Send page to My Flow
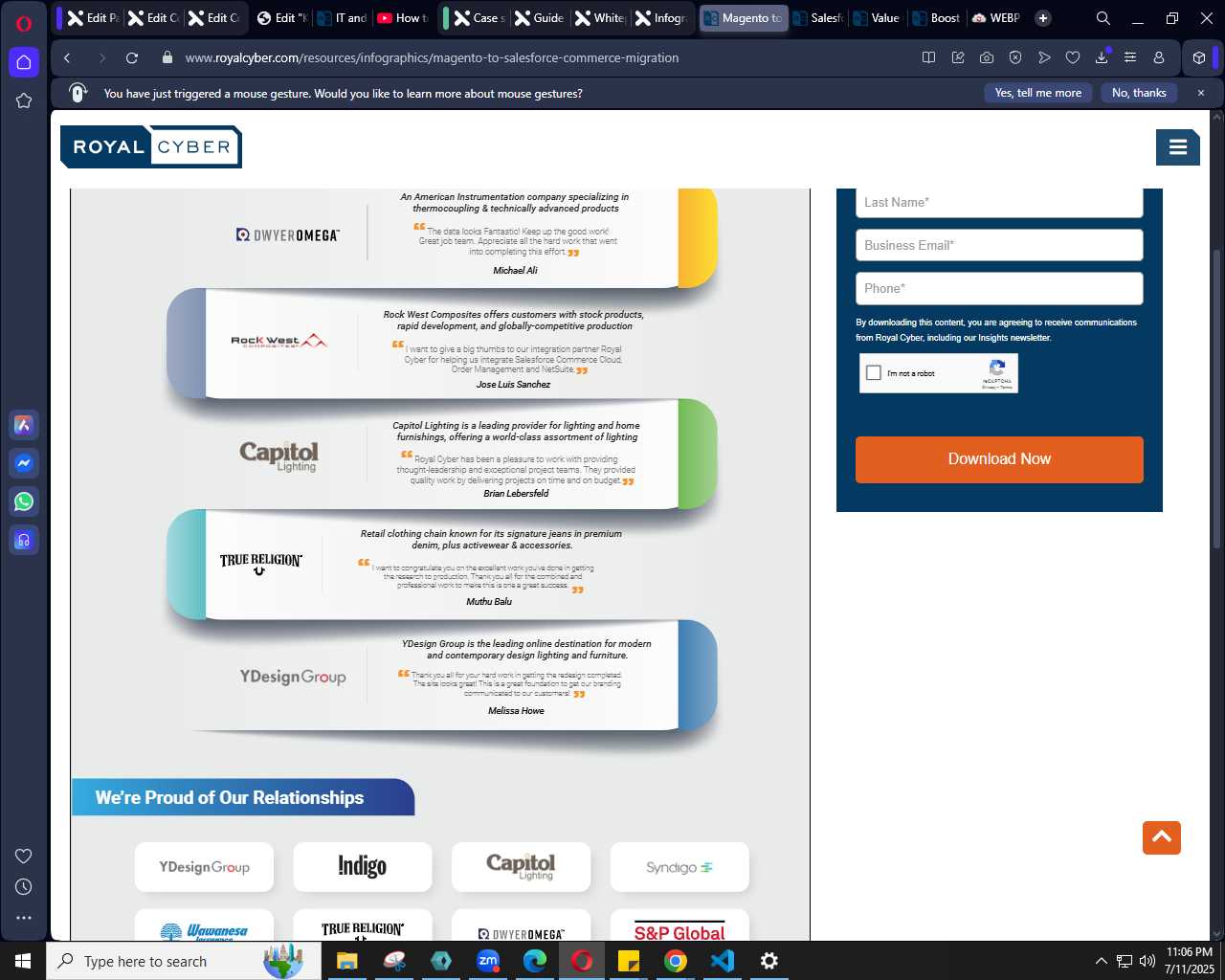Image resolution: width=1225 pixels, height=980 pixels. (x=1044, y=57)
